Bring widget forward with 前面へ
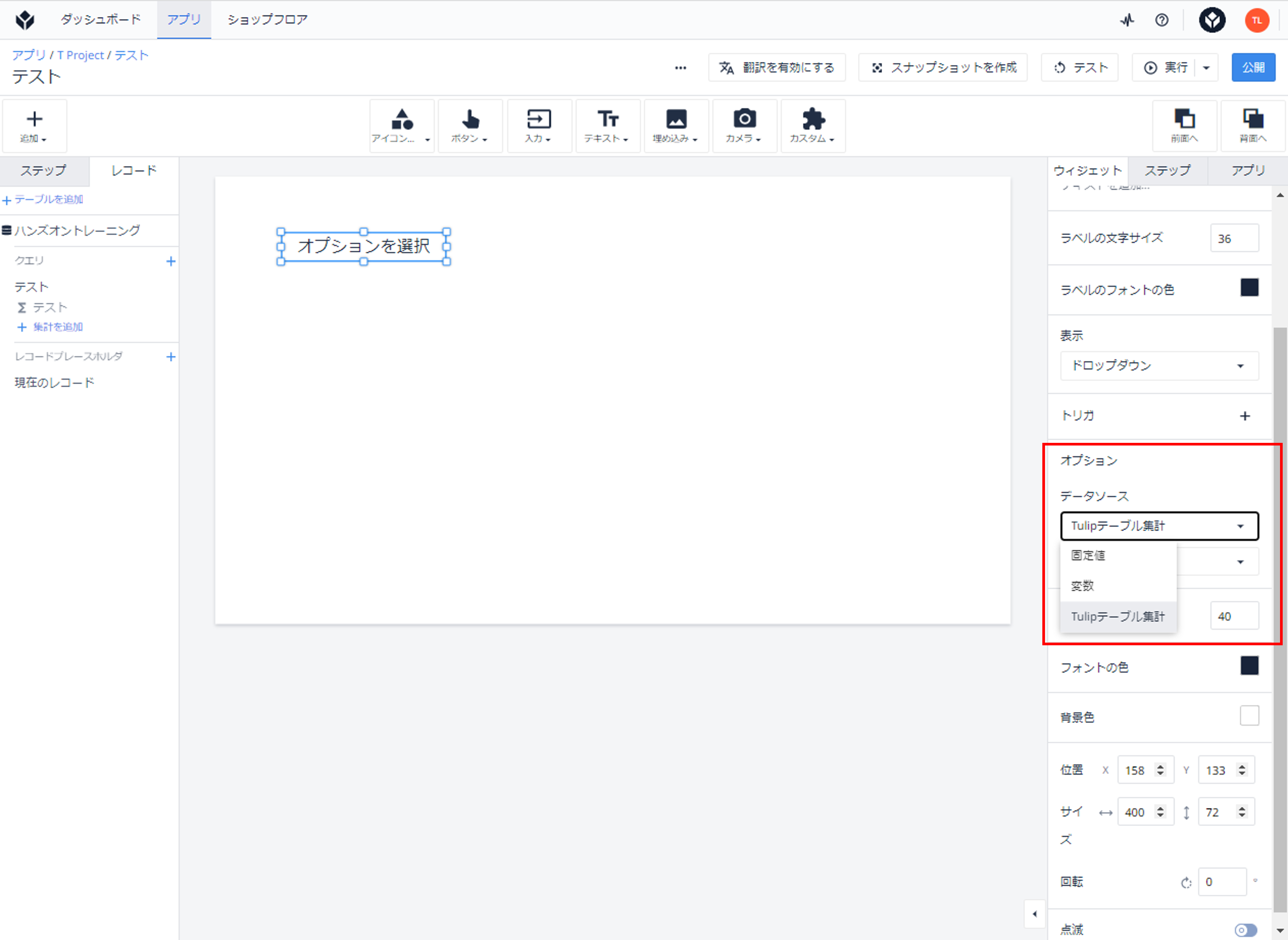Image resolution: width=1288 pixels, height=940 pixels. 1184,126
